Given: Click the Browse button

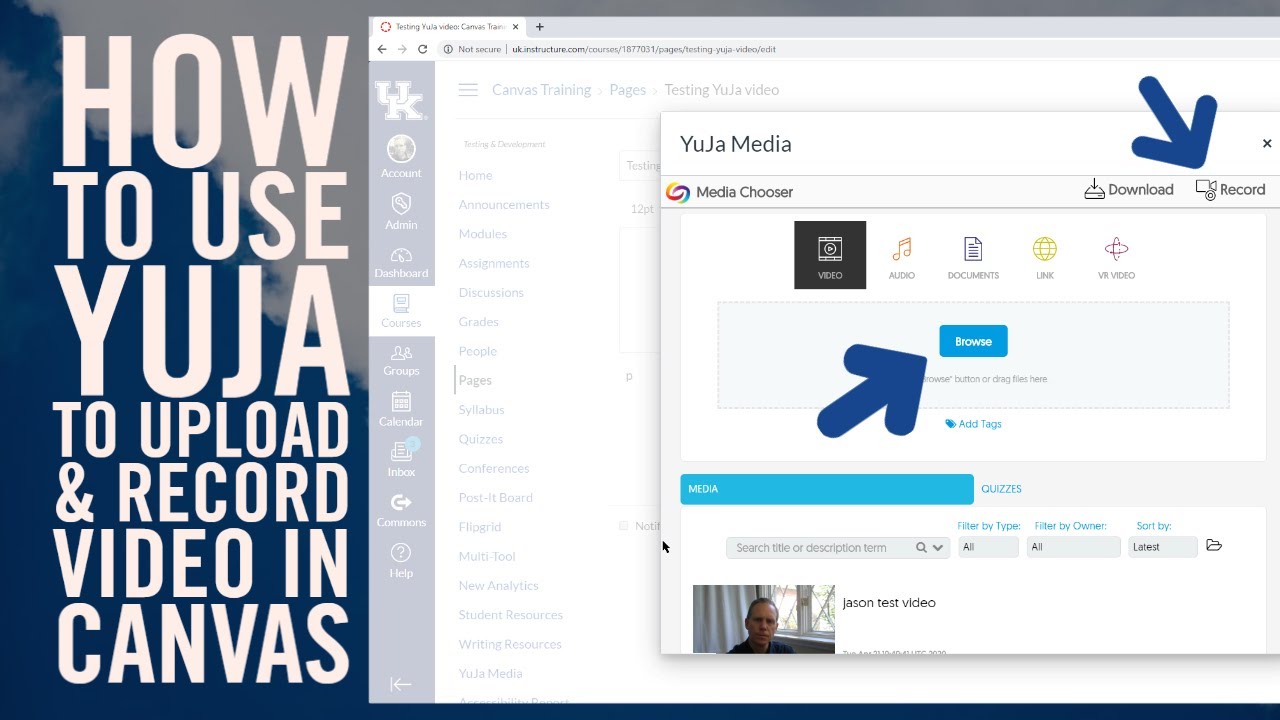Looking at the screenshot, I should 973,341.
